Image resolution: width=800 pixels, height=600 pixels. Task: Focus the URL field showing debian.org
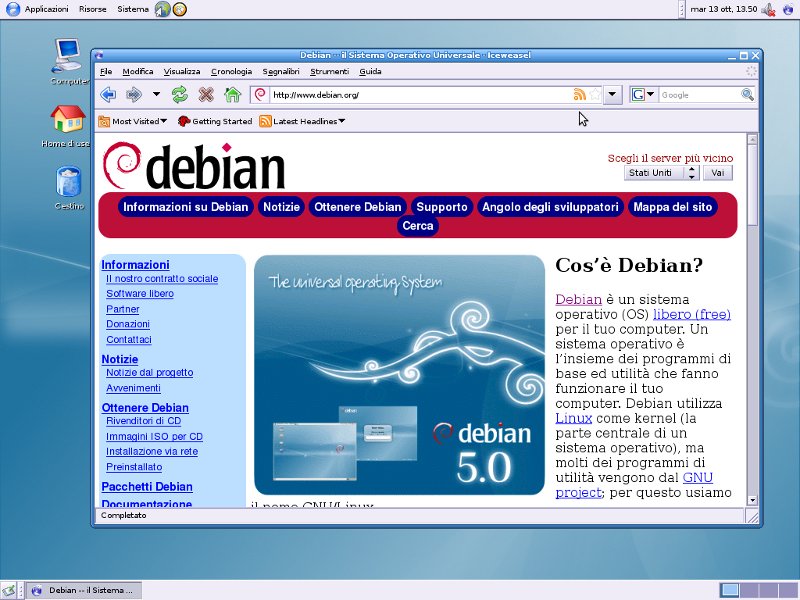(421, 95)
